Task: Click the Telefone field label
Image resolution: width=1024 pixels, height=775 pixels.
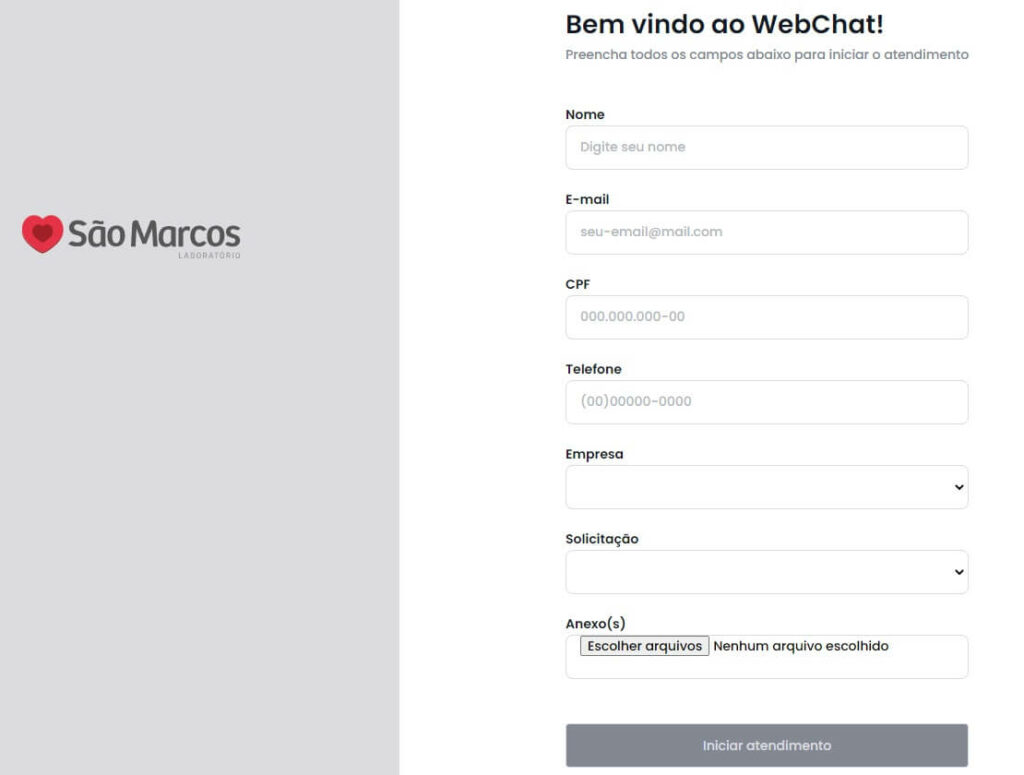Action: pos(595,369)
